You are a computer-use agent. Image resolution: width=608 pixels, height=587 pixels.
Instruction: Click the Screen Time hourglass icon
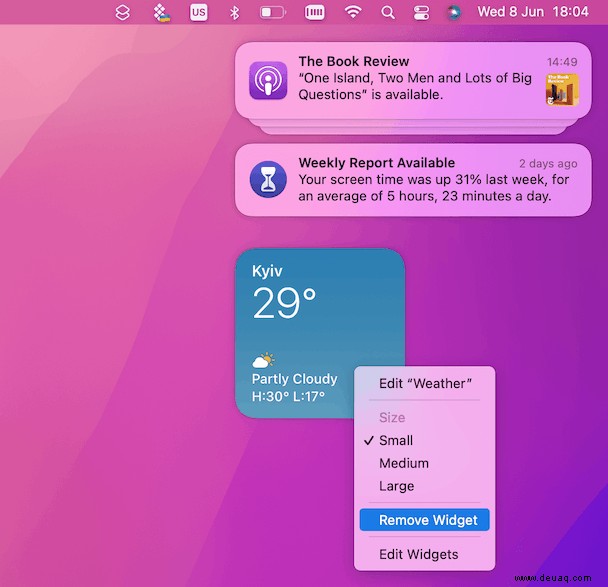[x=268, y=180]
